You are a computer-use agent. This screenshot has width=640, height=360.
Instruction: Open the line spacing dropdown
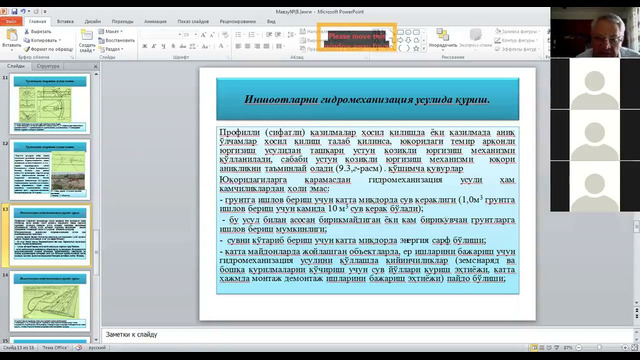point(291,35)
